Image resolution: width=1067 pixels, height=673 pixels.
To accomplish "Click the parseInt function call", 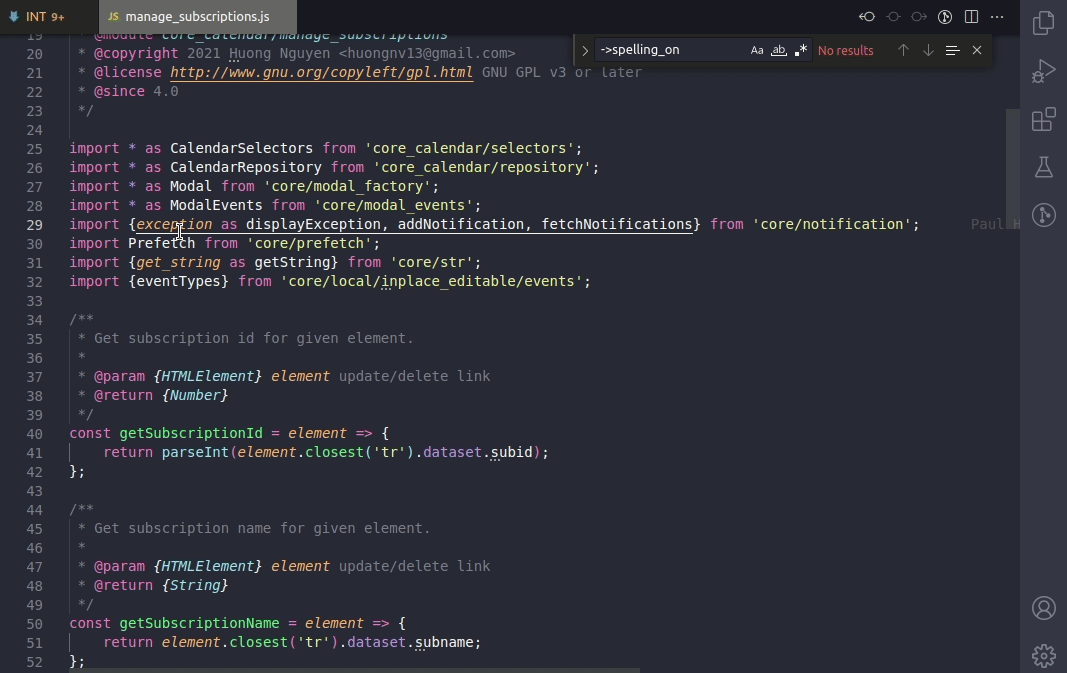I will click(x=195, y=453).
